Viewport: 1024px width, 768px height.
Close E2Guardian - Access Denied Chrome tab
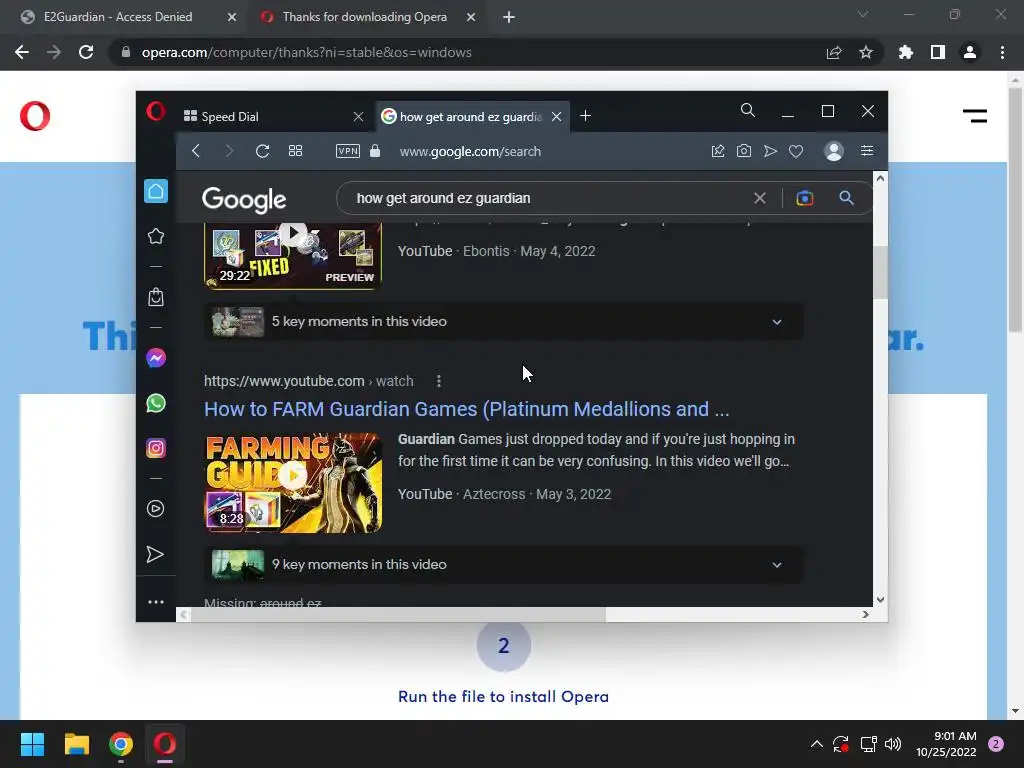[x=232, y=17]
